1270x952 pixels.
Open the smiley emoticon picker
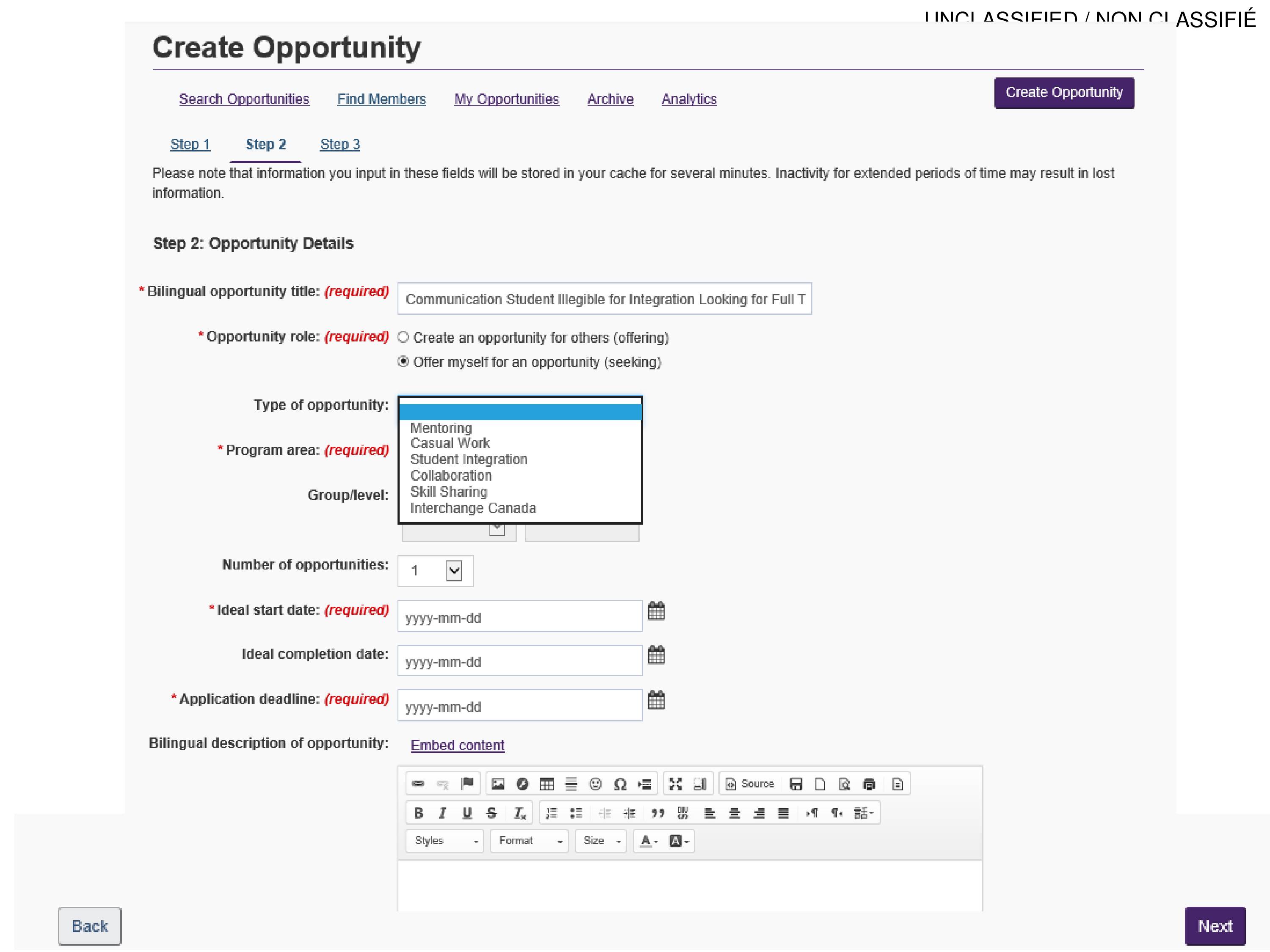pyautogui.click(x=595, y=784)
